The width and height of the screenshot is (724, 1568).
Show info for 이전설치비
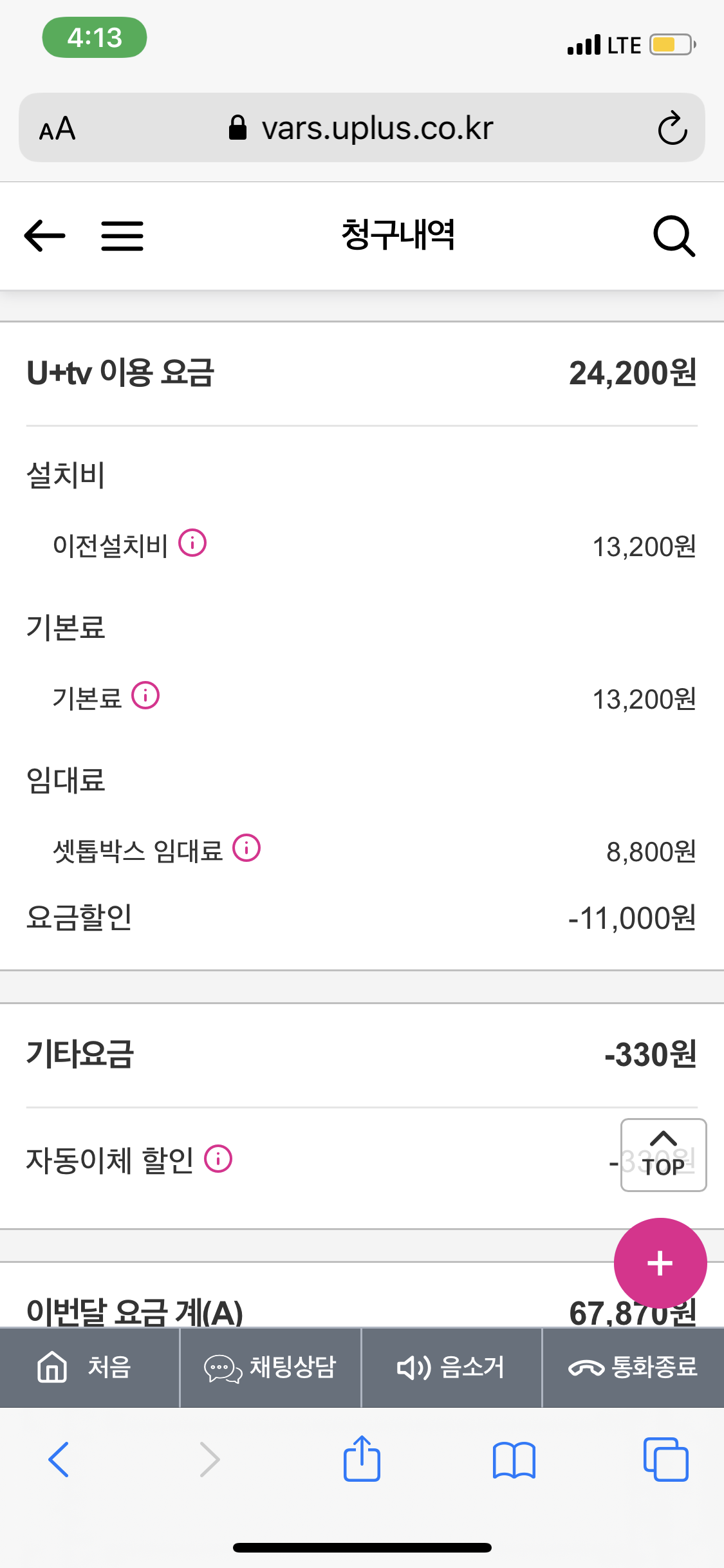point(192,543)
